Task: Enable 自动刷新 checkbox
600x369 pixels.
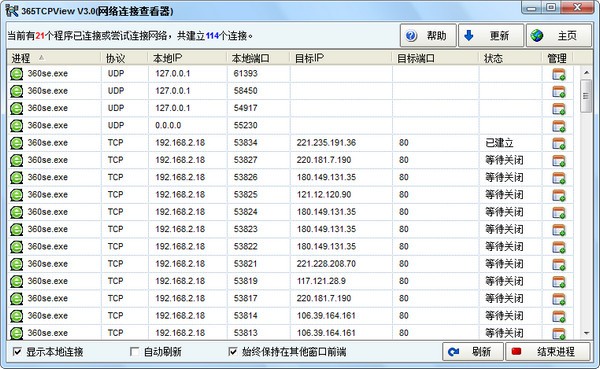Action: point(134,351)
